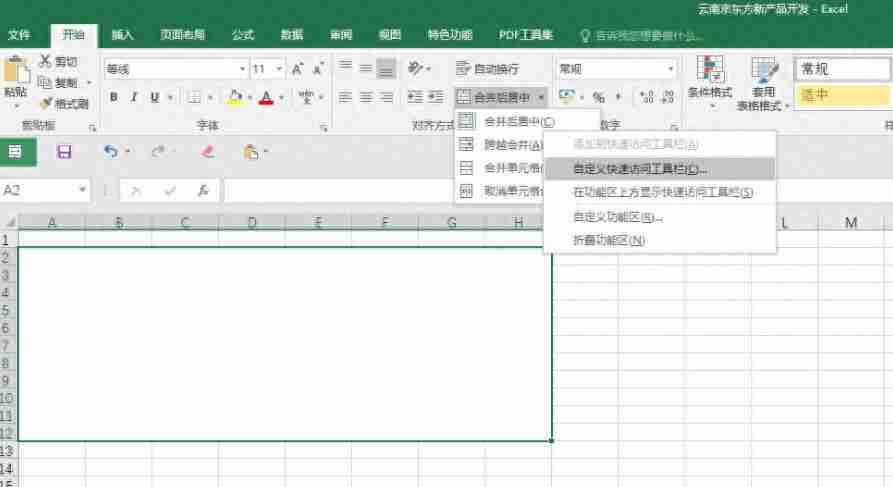
Task: Click the enter checkmark in formula bar
Action: [169, 191]
